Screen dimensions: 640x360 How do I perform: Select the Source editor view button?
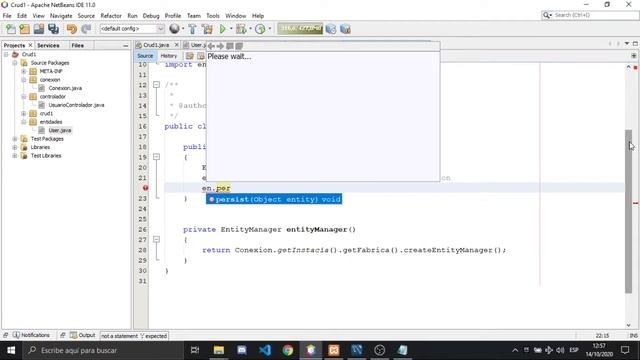coord(145,56)
